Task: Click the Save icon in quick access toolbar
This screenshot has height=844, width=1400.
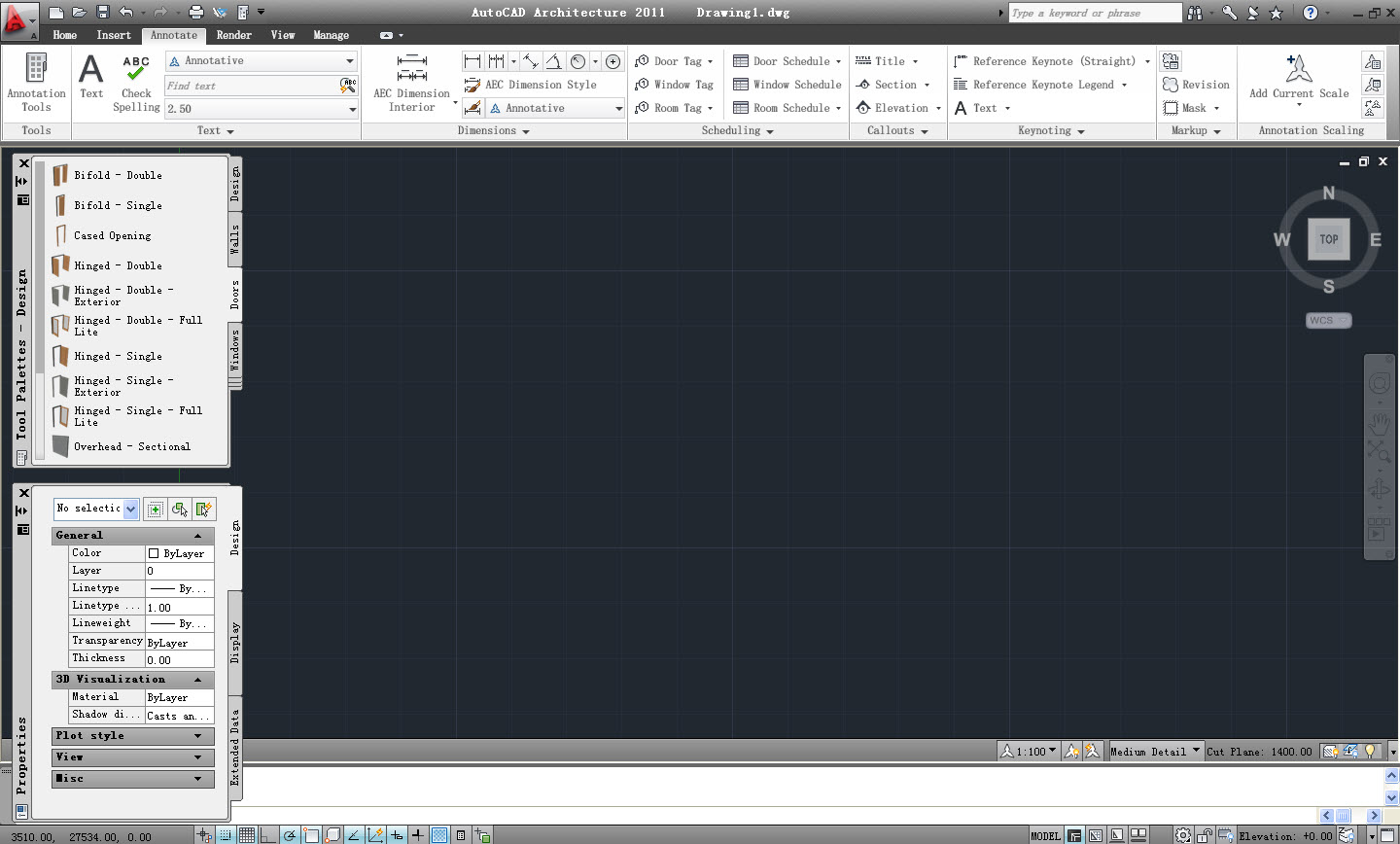Action: 103,13
